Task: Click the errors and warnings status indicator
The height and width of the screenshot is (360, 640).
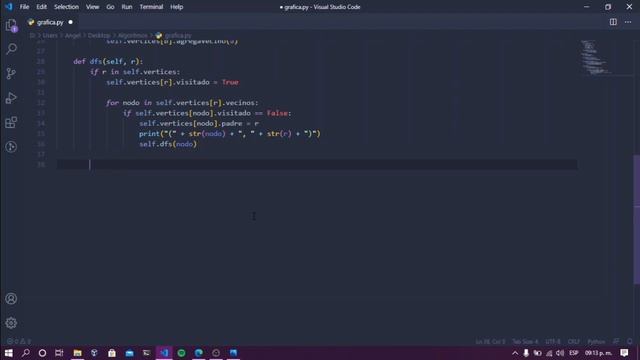Action: tap(19, 341)
